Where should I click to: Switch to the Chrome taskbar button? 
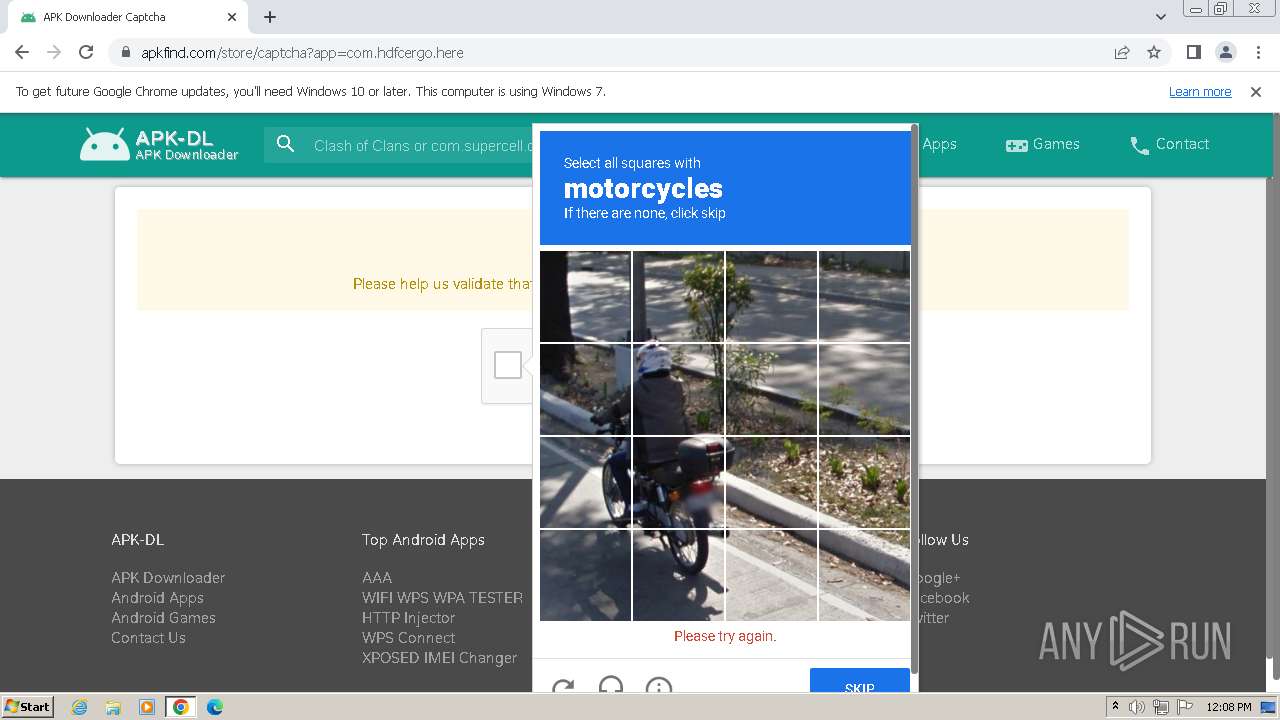tap(180, 707)
